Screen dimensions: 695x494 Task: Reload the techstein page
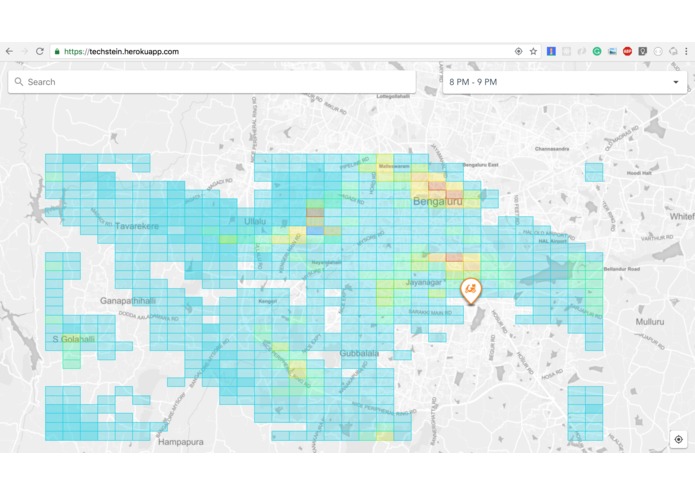click(39, 51)
